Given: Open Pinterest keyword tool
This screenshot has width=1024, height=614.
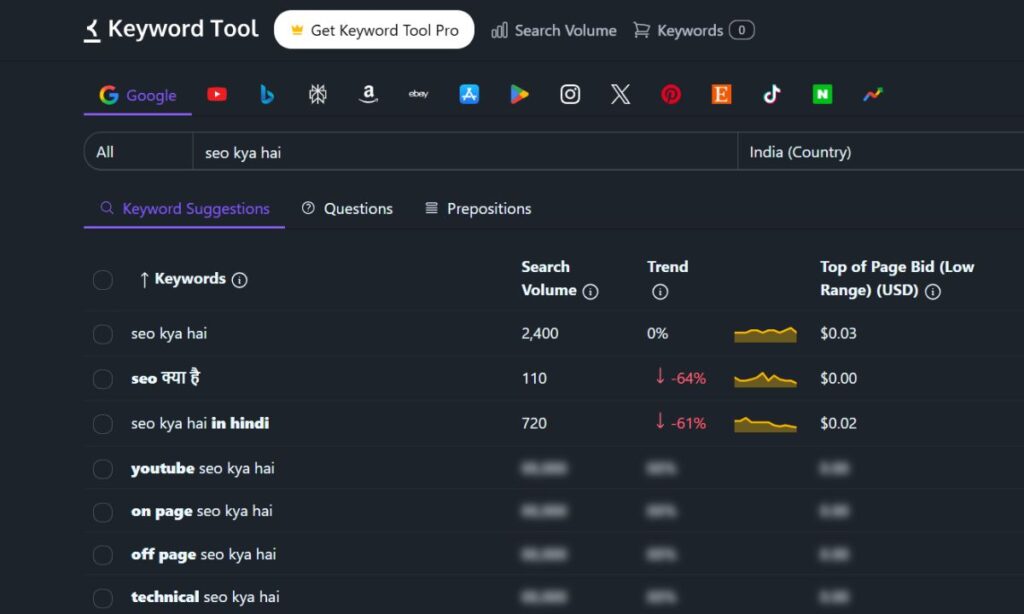Looking at the screenshot, I should (671, 93).
